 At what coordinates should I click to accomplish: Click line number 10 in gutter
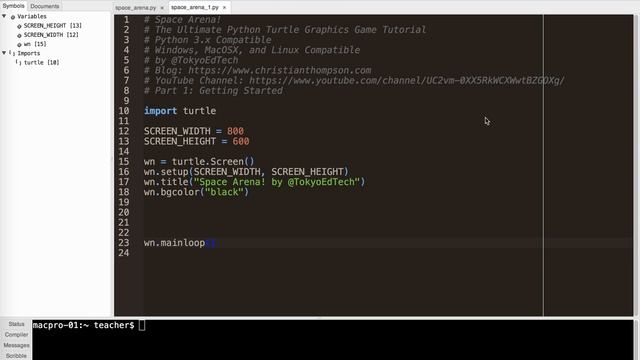(x=124, y=111)
